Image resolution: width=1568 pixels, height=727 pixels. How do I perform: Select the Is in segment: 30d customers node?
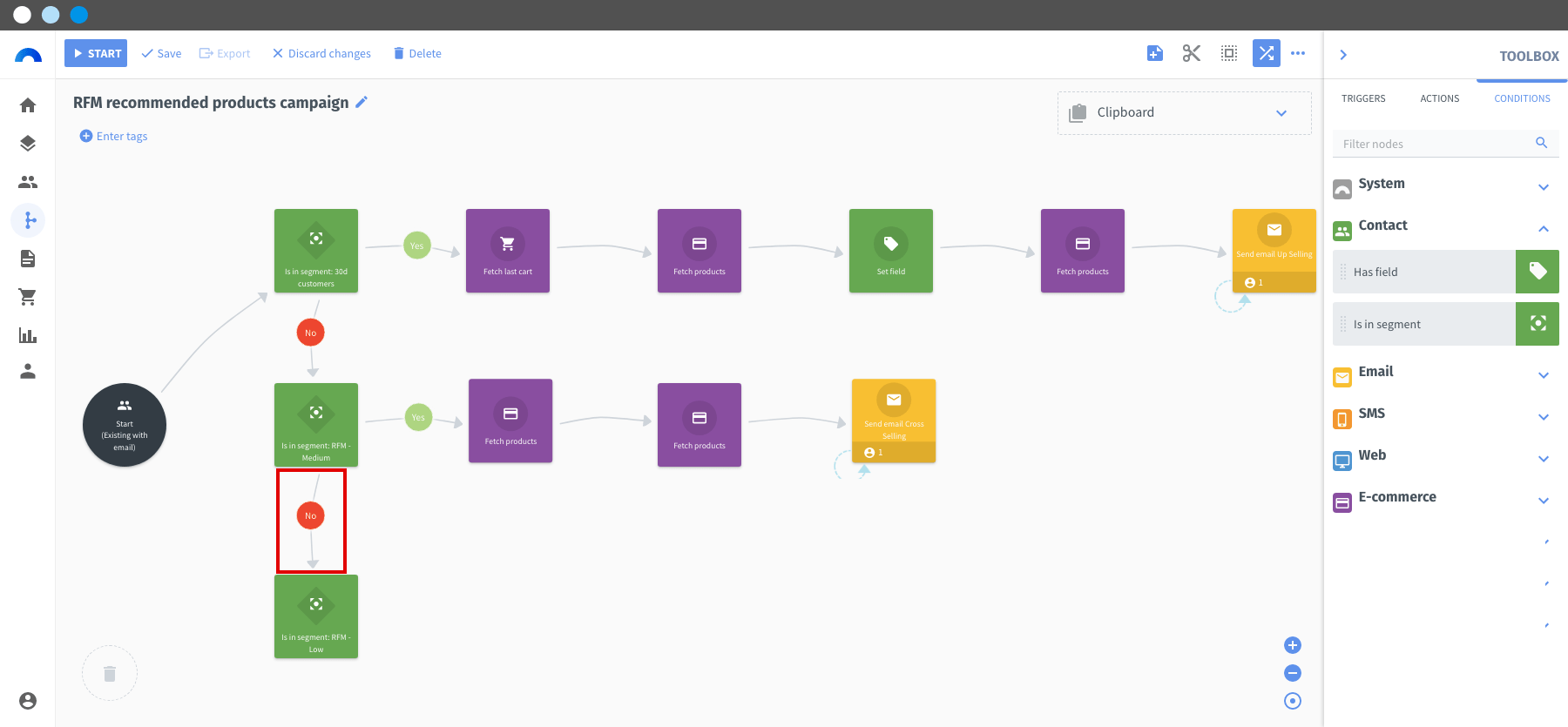[316, 251]
